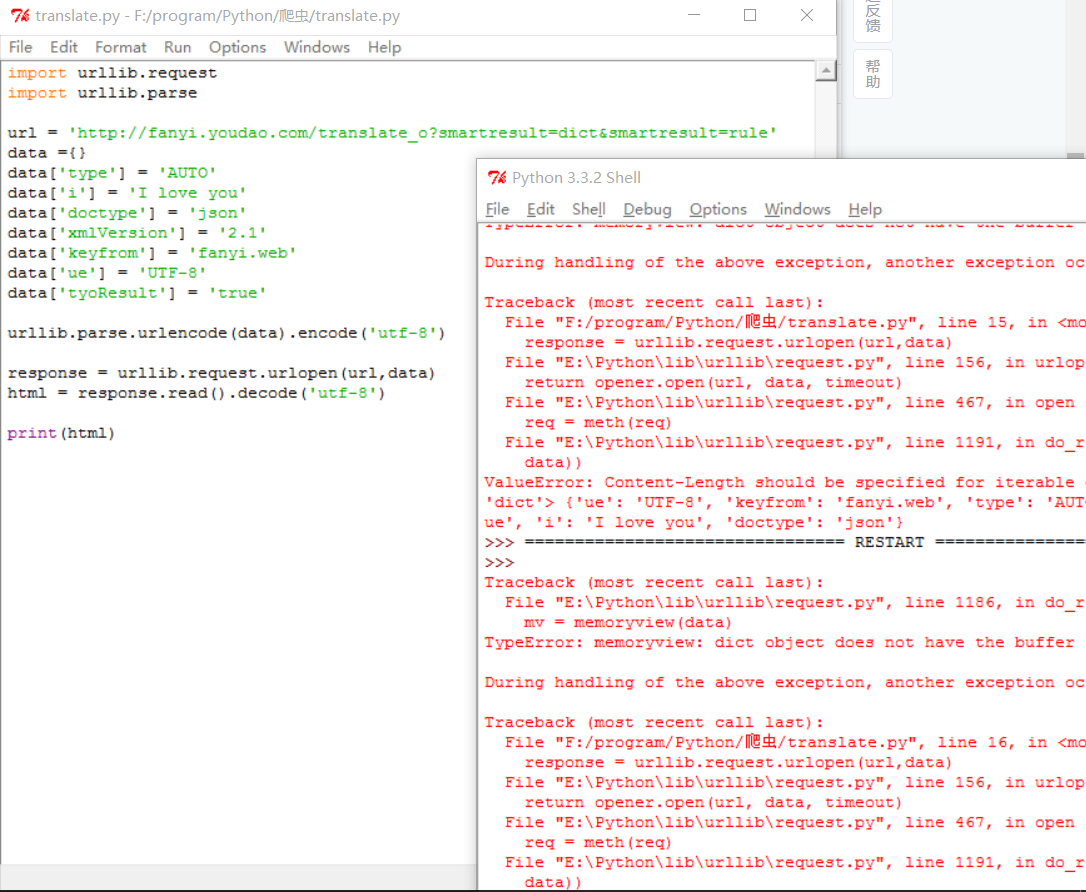This screenshot has width=1086, height=892.
Task: Click the 帮助 help button on the sidebar
Action: (873, 74)
